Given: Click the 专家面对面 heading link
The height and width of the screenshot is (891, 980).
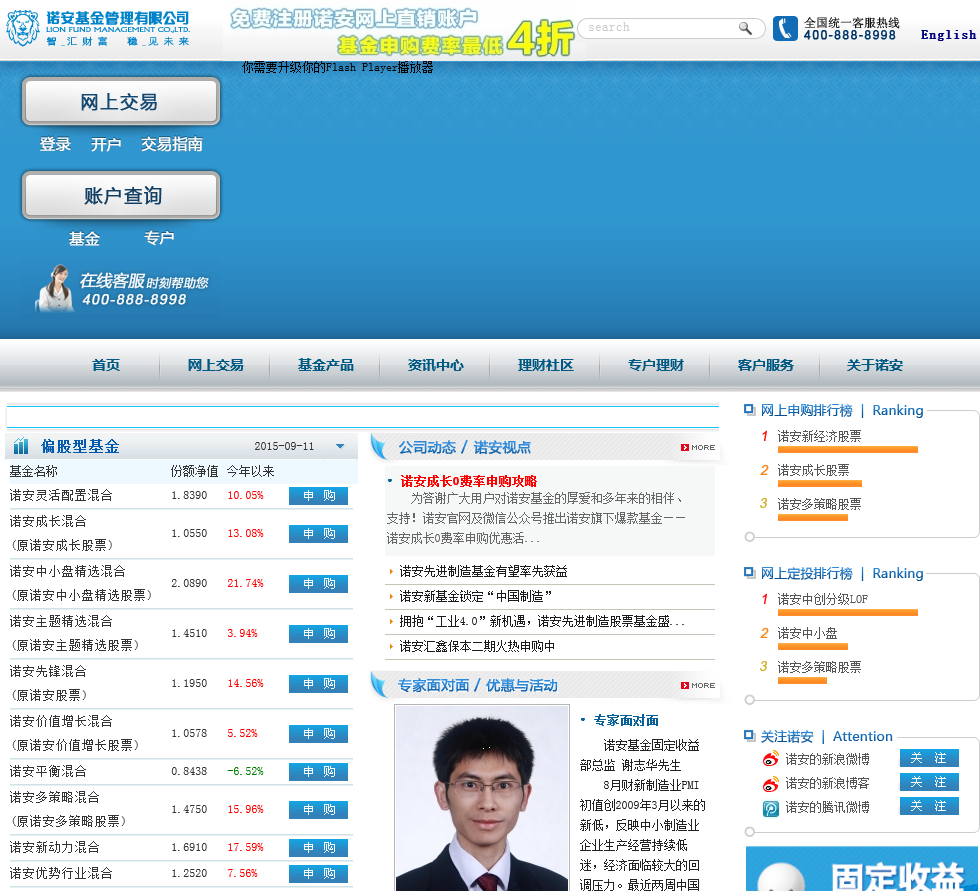Looking at the screenshot, I should [x=626, y=720].
